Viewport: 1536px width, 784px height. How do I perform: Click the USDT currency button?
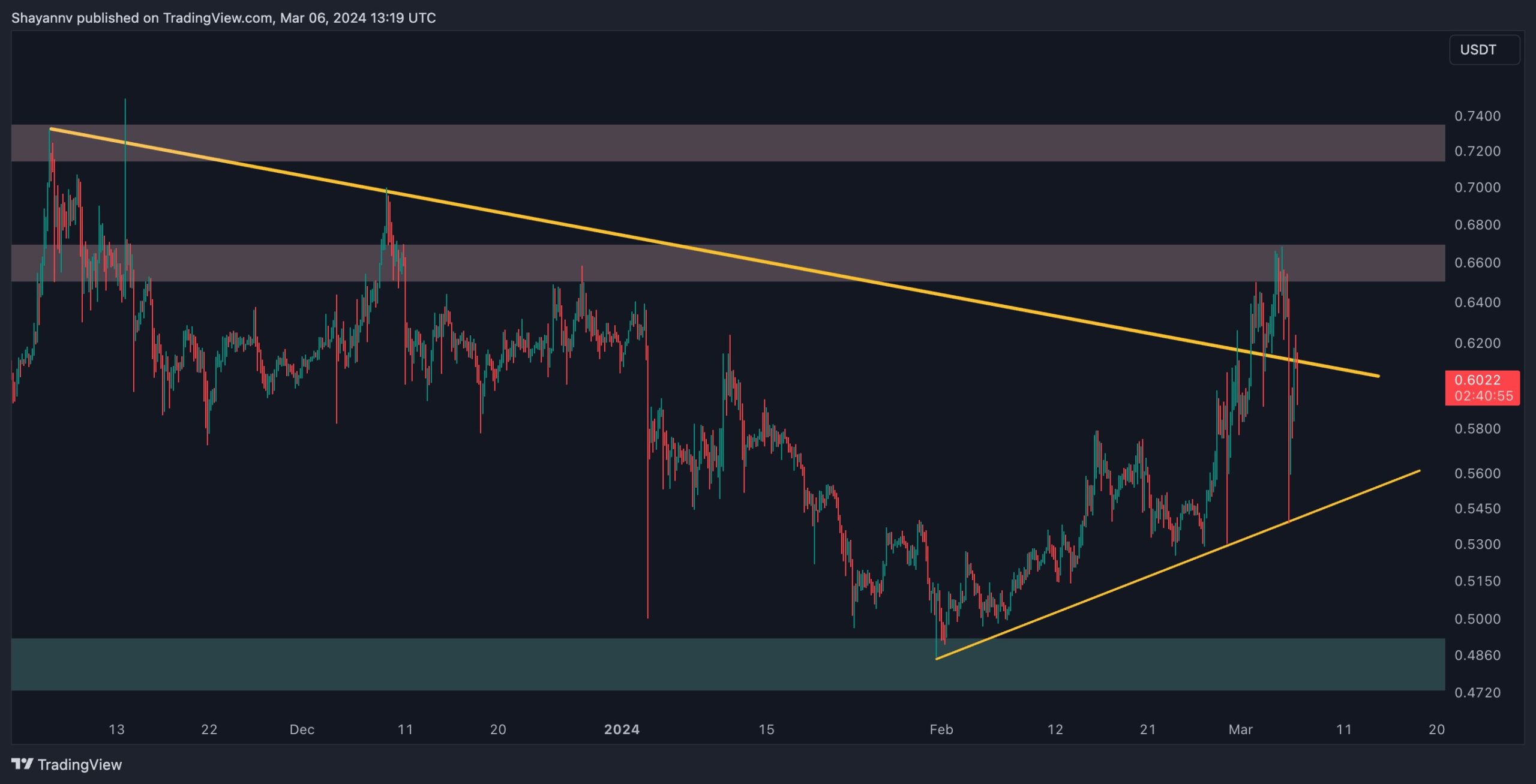coord(1484,50)
